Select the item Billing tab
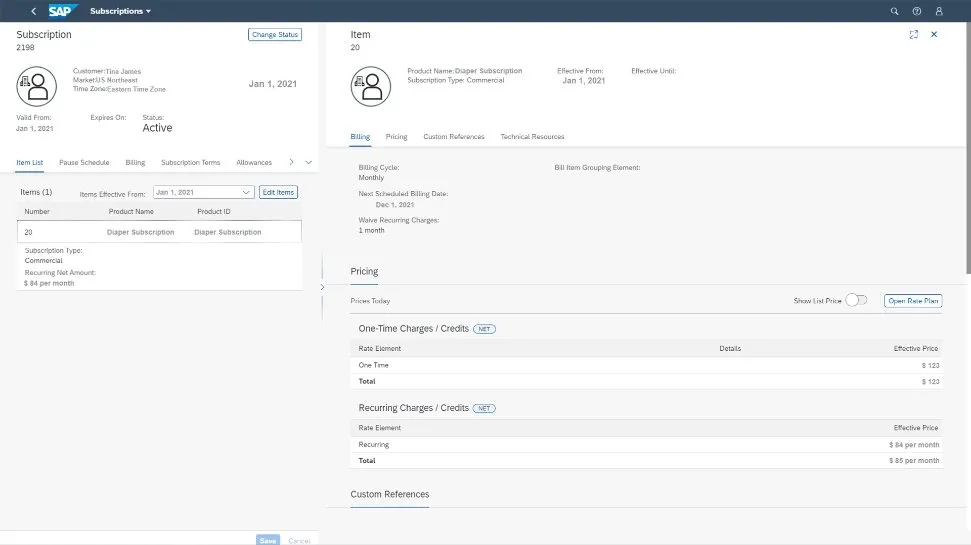Screen dimensions: 971x545 360,137
